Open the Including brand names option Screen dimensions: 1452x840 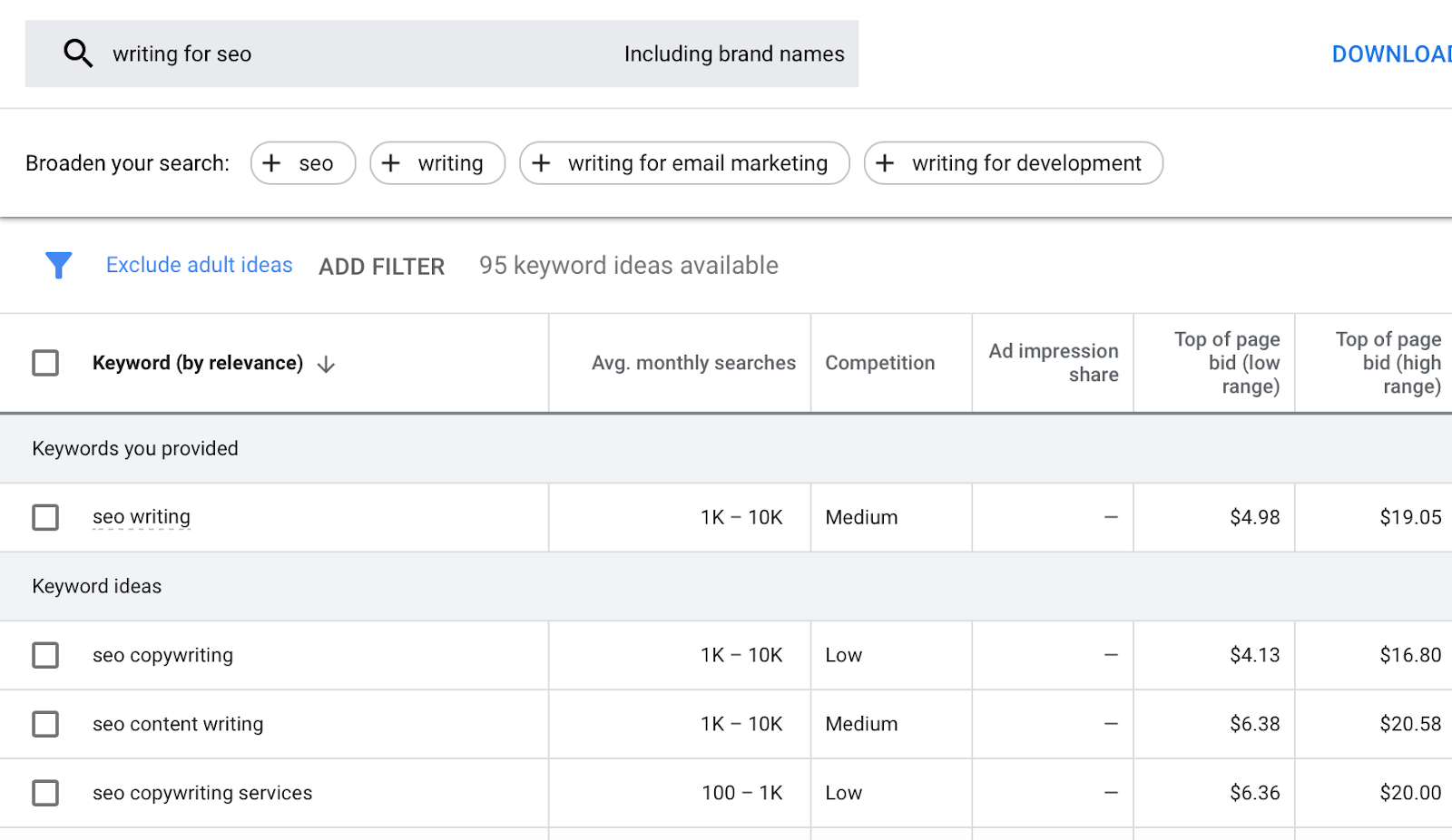pos(733,54)
